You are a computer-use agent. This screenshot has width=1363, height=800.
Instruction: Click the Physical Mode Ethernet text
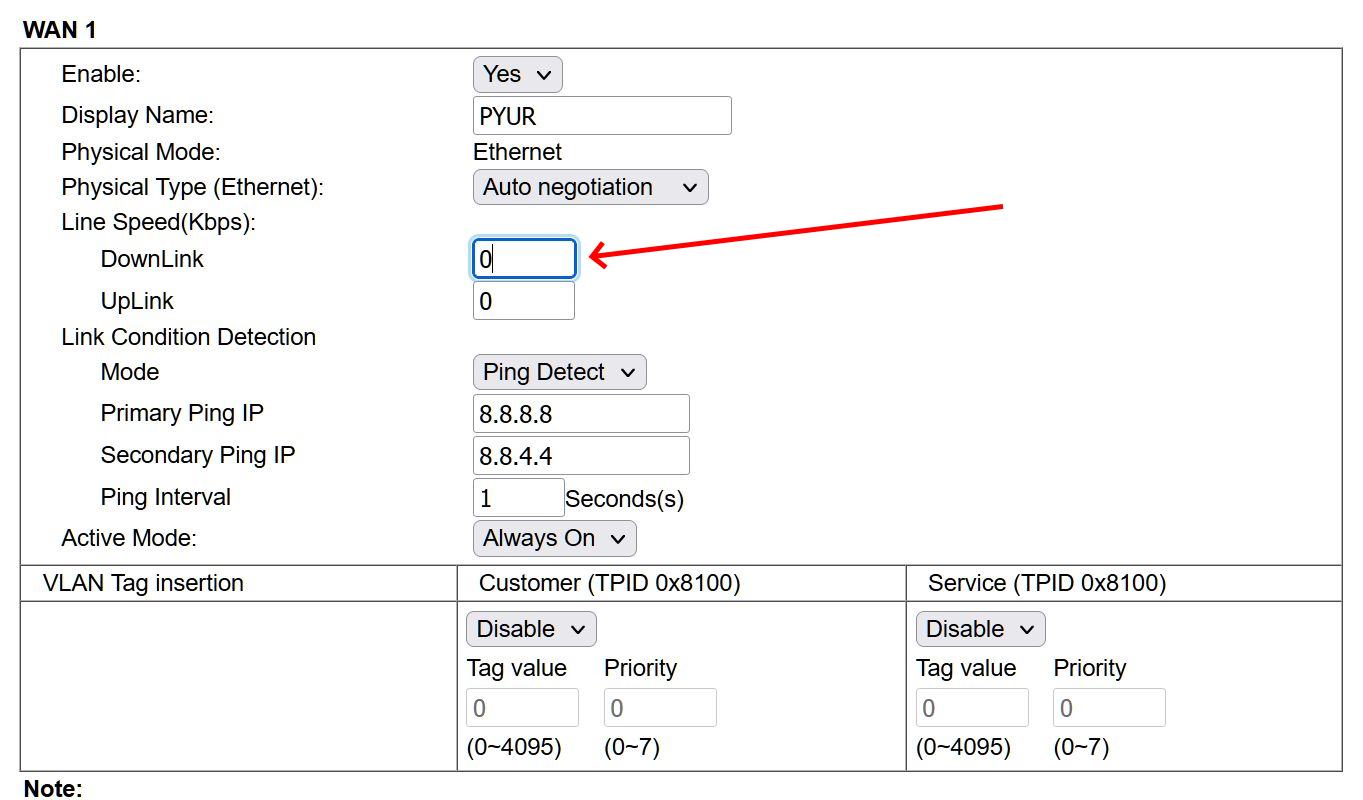[x=517, y=152]
